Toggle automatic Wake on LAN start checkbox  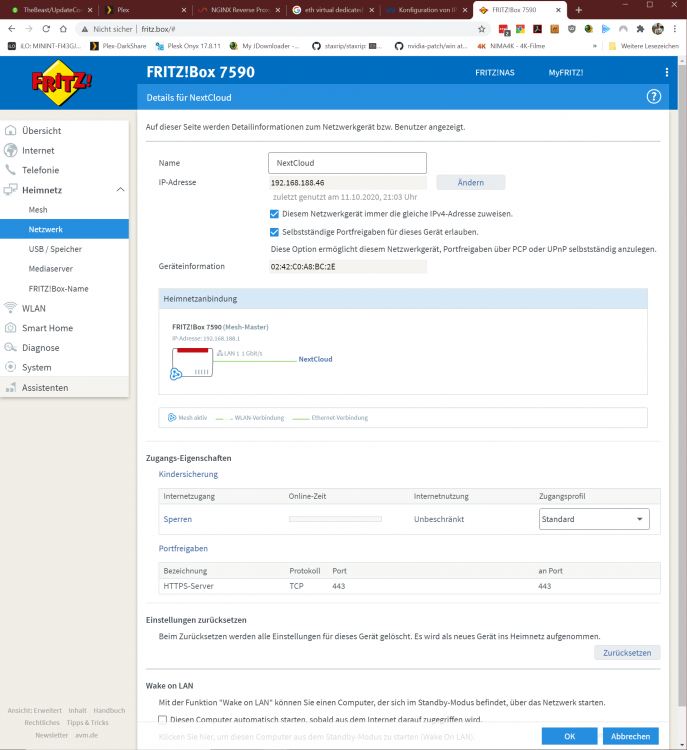click(x=163, y=719)
